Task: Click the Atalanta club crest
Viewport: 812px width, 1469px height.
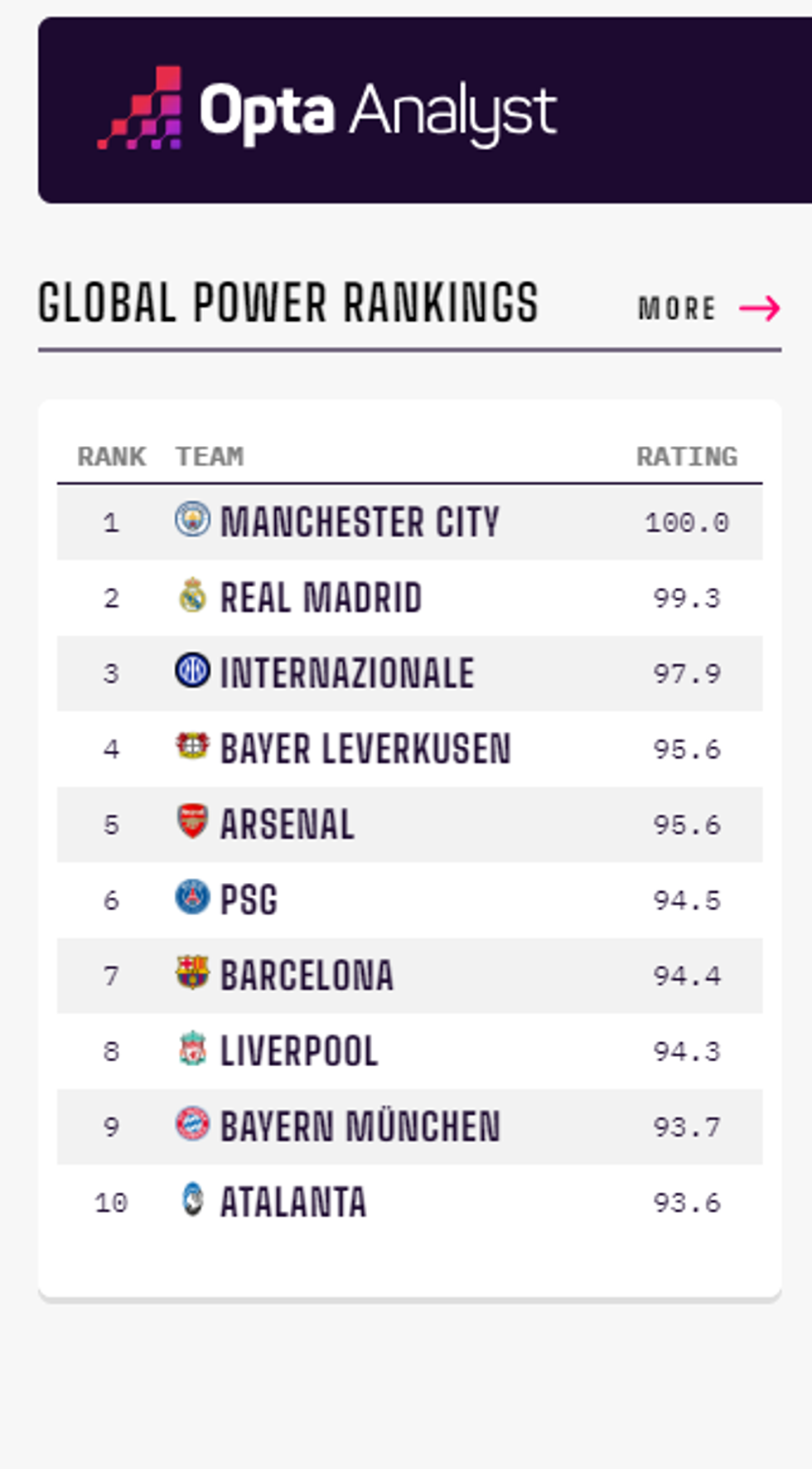Action: point(192,1200)
